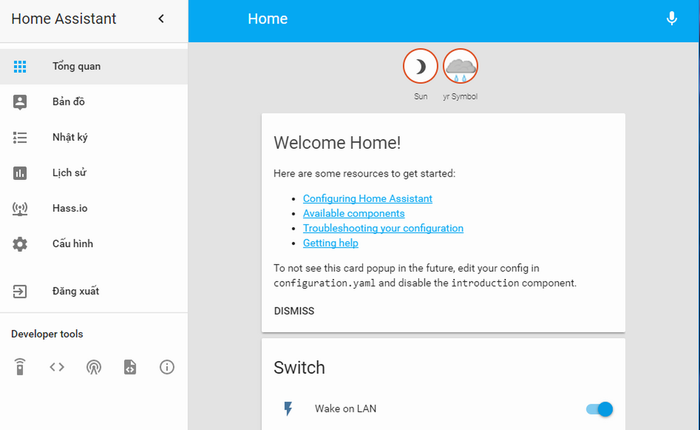This screenshot has height=430, width=700.
Task: Open the Configuring Home Assistant link
Action: tap(367, 199)
